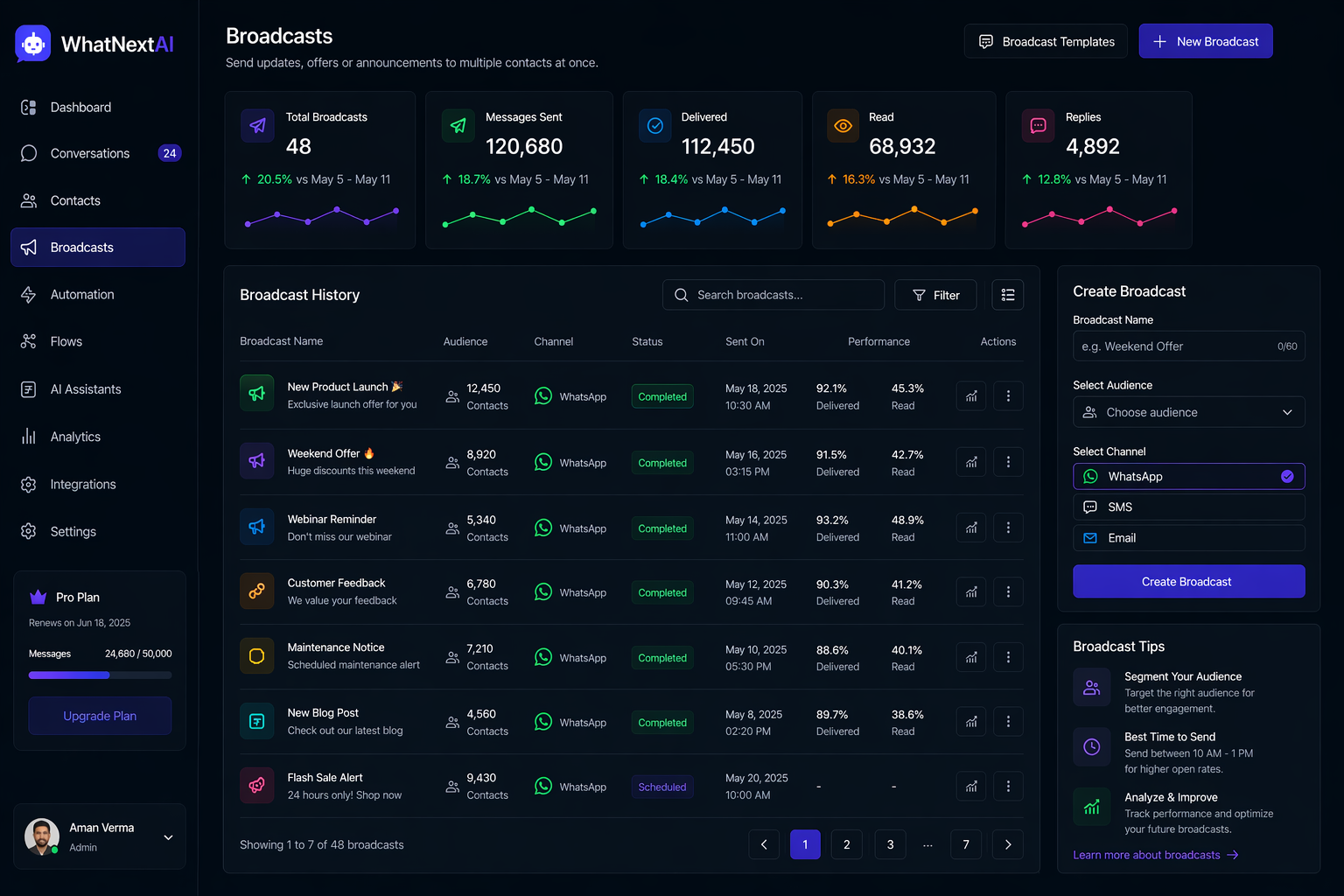Viewport: 1344px width, 896px height.
Task: Open analytics chart icon for Weekend Offer row
Action: (971, 462)
